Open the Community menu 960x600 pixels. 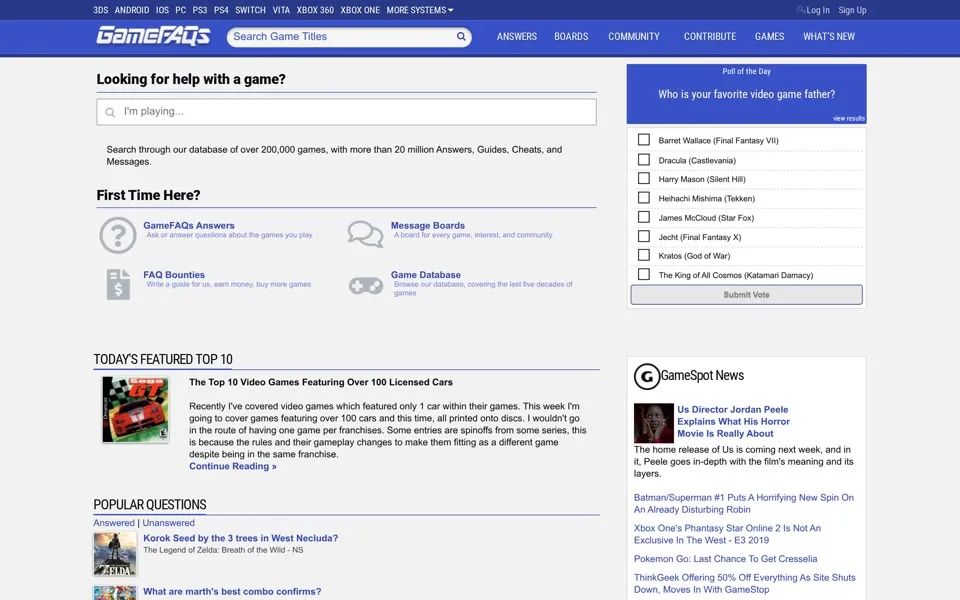pos(634,37)
